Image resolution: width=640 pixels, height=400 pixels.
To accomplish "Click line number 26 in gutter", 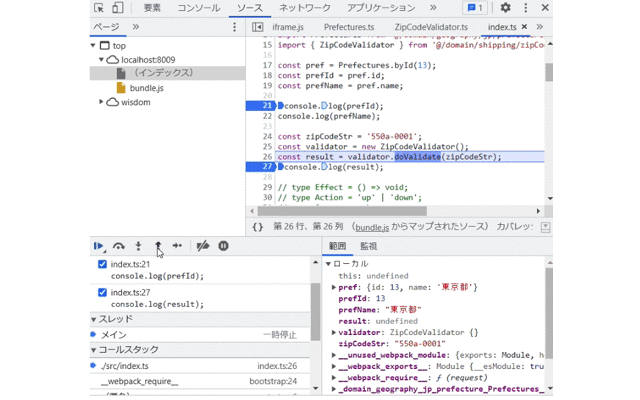I will pos(267,157).
